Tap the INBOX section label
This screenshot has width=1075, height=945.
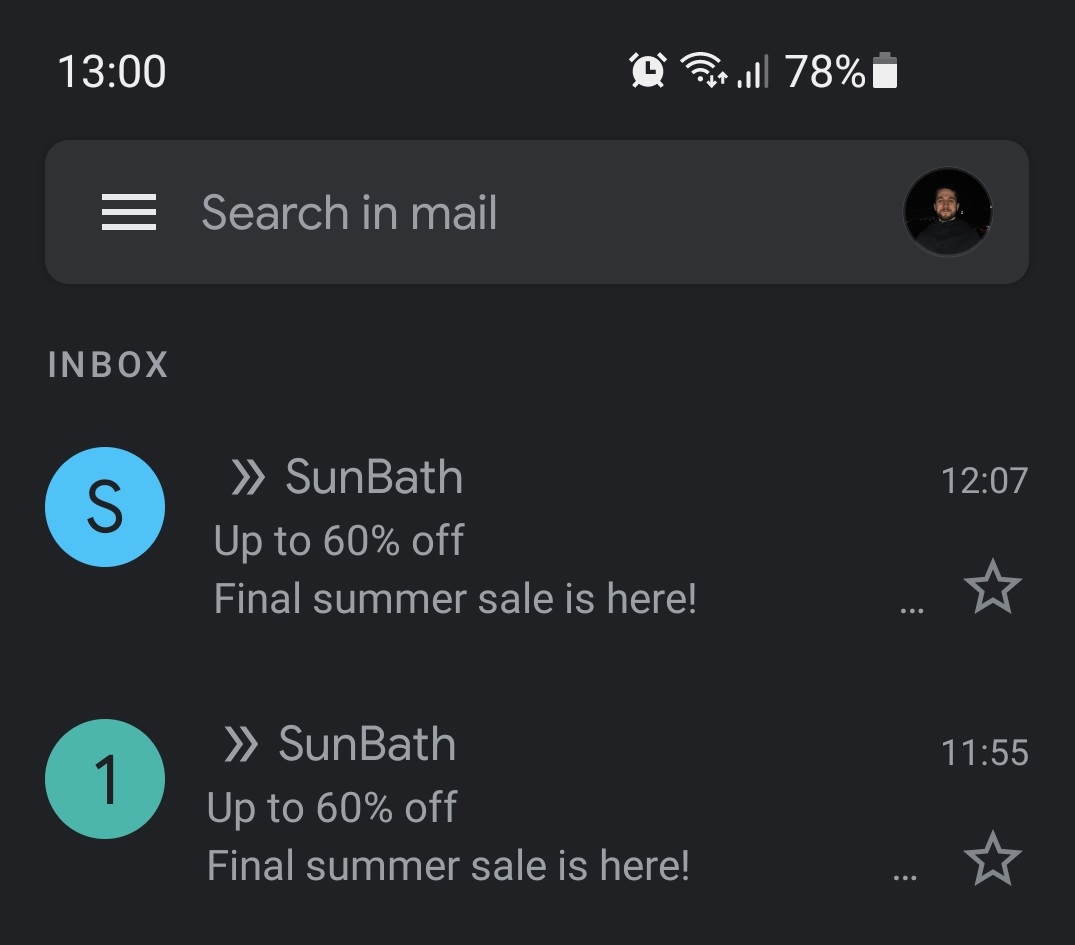coord(108,365)
